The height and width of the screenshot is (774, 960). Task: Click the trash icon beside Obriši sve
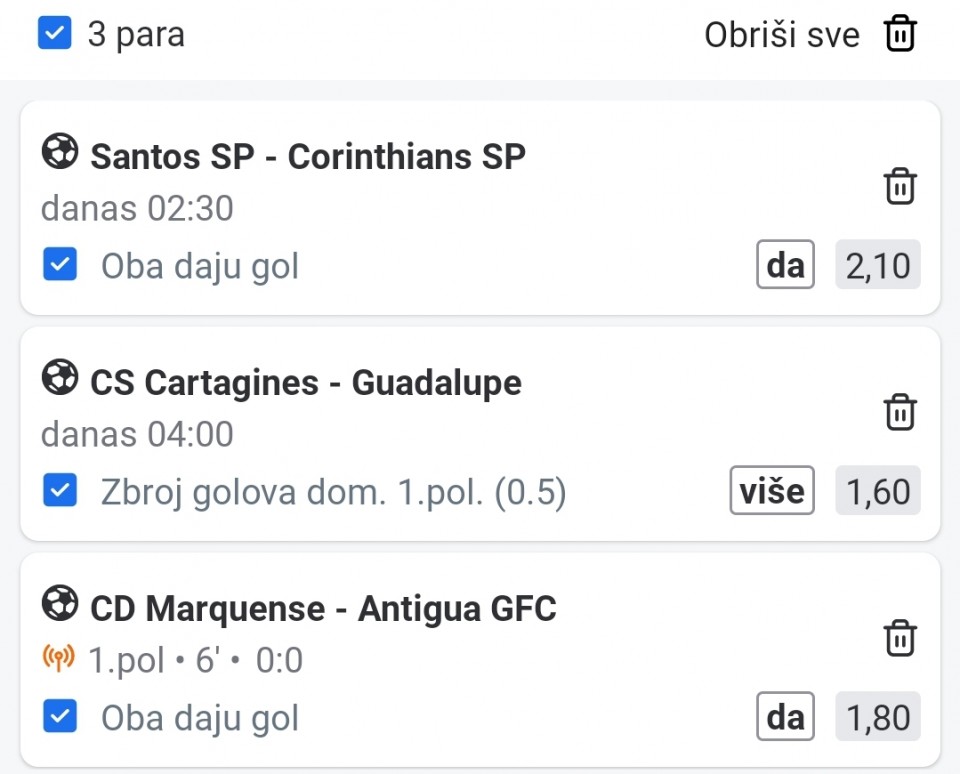click(x=900, y=34)
